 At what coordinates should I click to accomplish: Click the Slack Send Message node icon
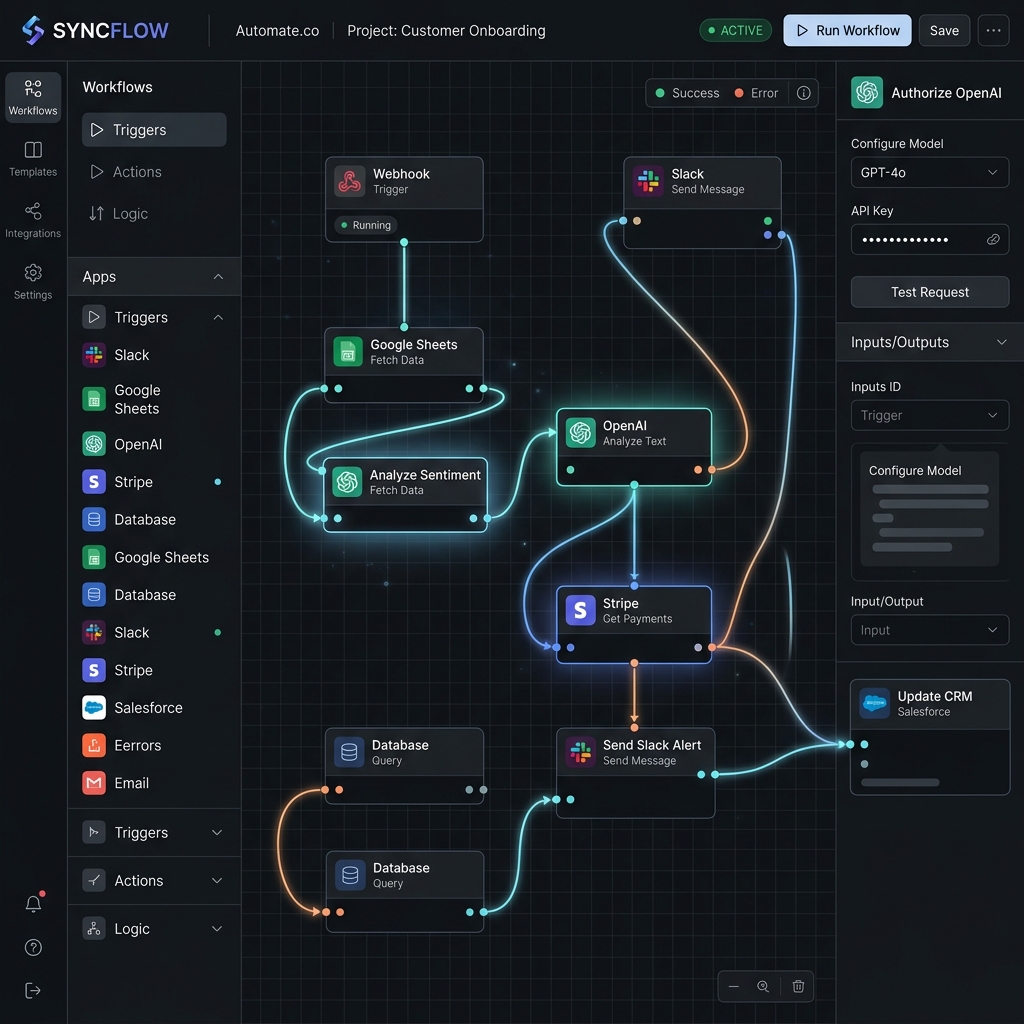click(648, 181)
